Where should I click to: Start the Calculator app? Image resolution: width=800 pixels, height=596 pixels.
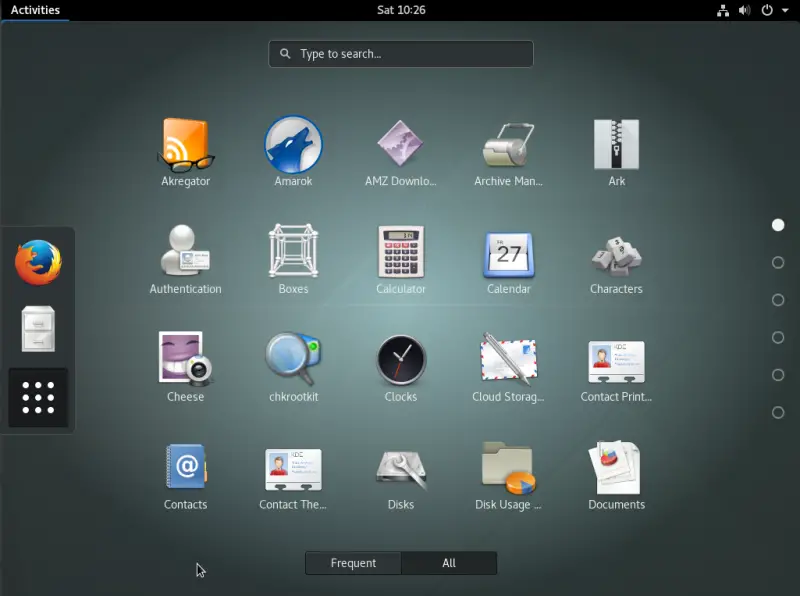(401, 258)
